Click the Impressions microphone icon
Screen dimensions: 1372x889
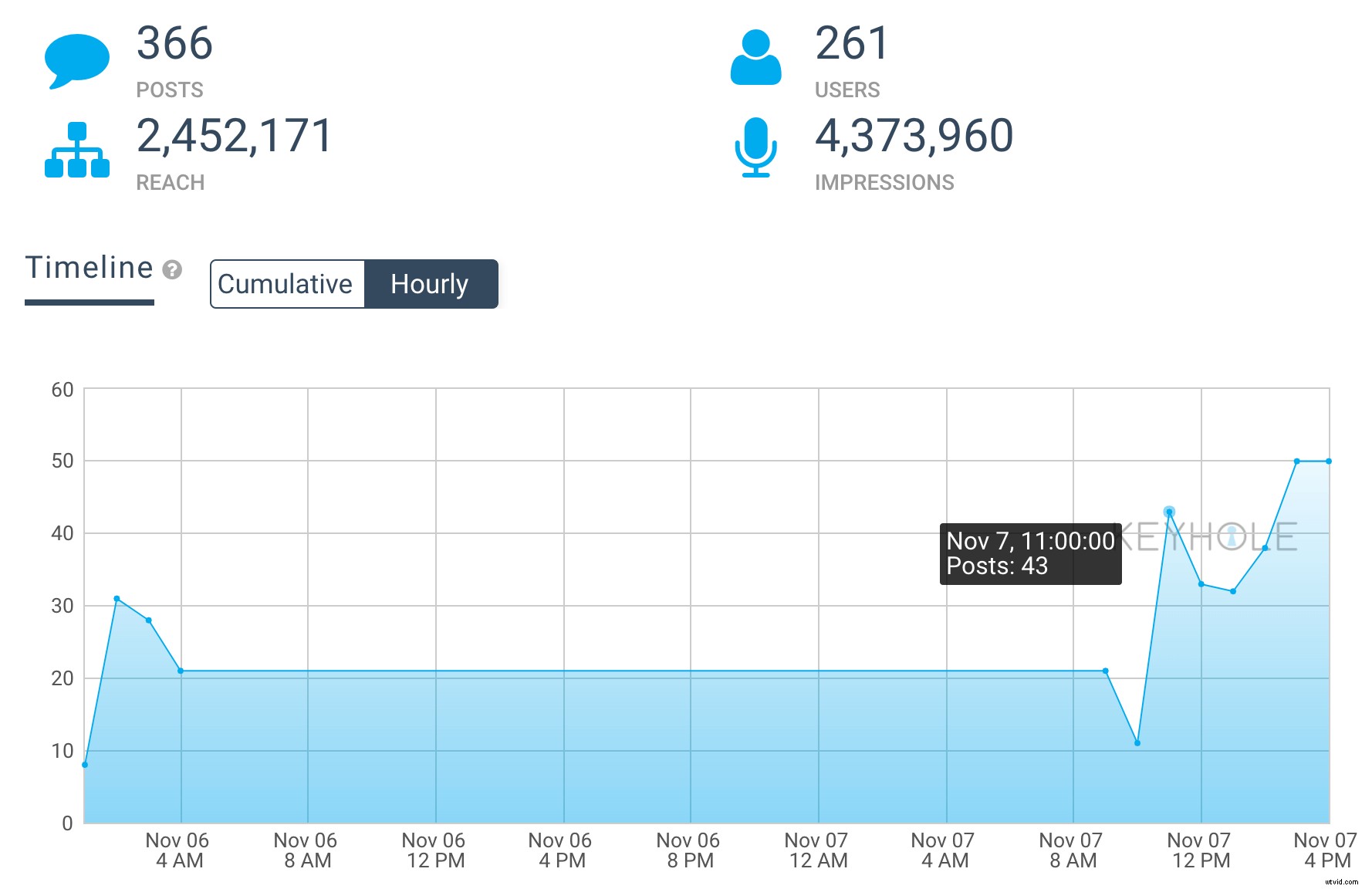pyautogui.click(x=755, y=147)
